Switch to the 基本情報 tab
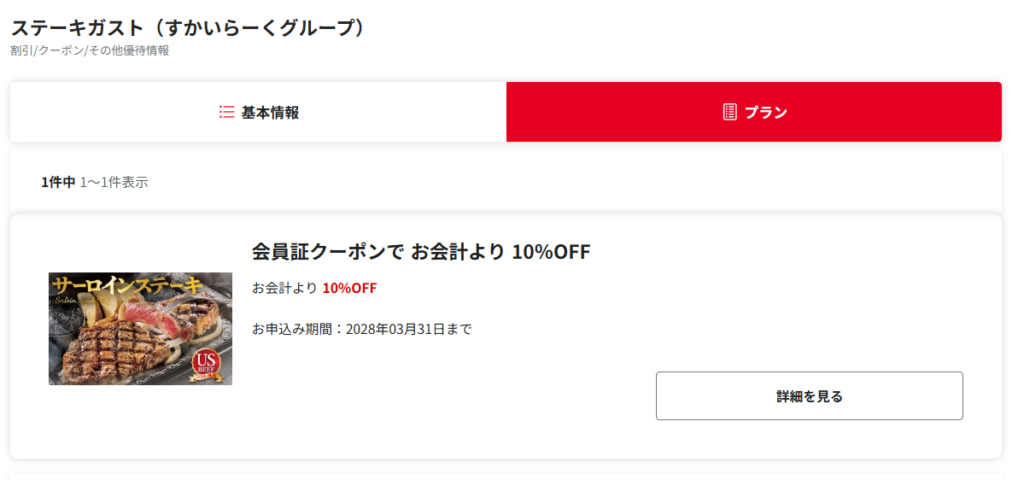 270,112
